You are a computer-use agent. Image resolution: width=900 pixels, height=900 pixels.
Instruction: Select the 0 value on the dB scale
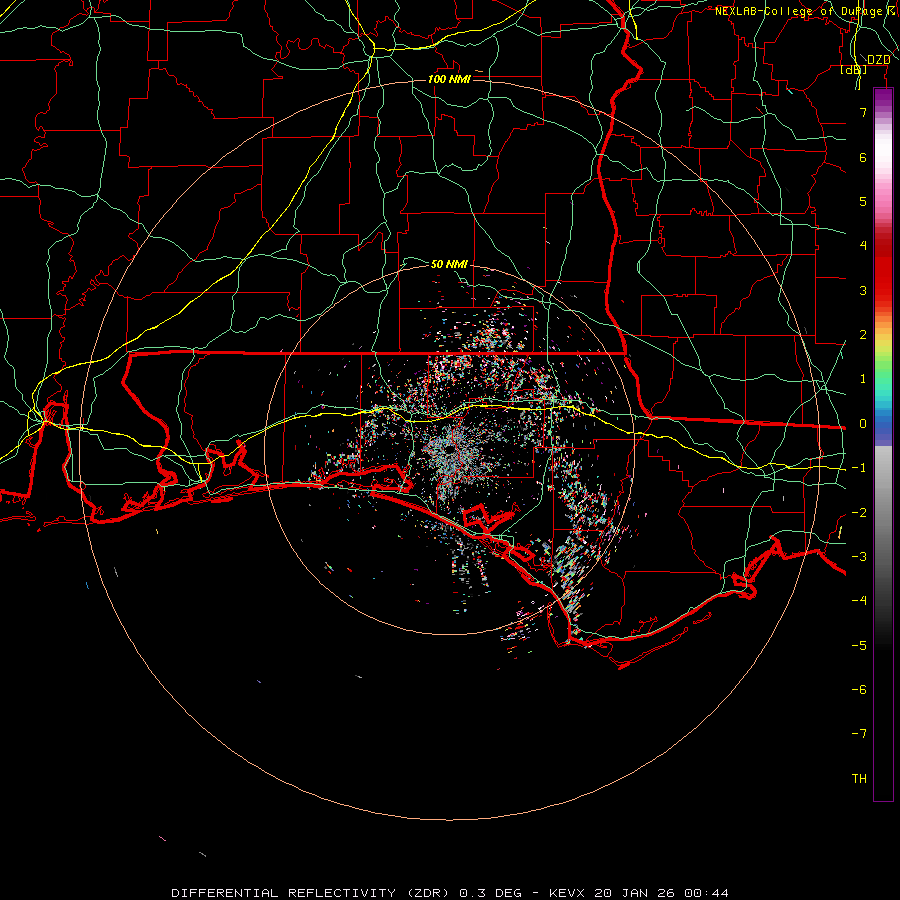[x=863, y=424]
